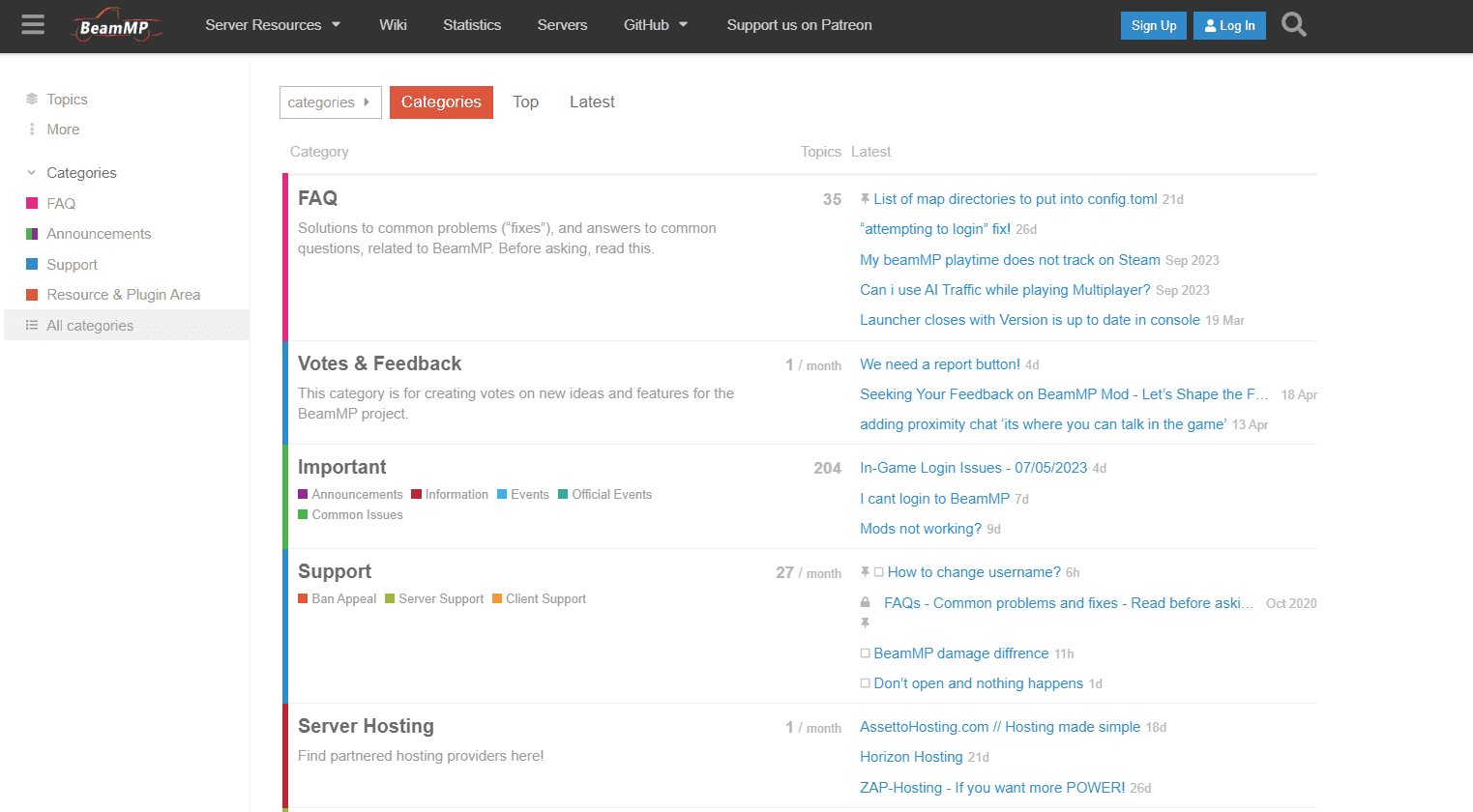Open the Server Hosting category
The width and height of the screenshot is (1473, 812).
point(366,726)
